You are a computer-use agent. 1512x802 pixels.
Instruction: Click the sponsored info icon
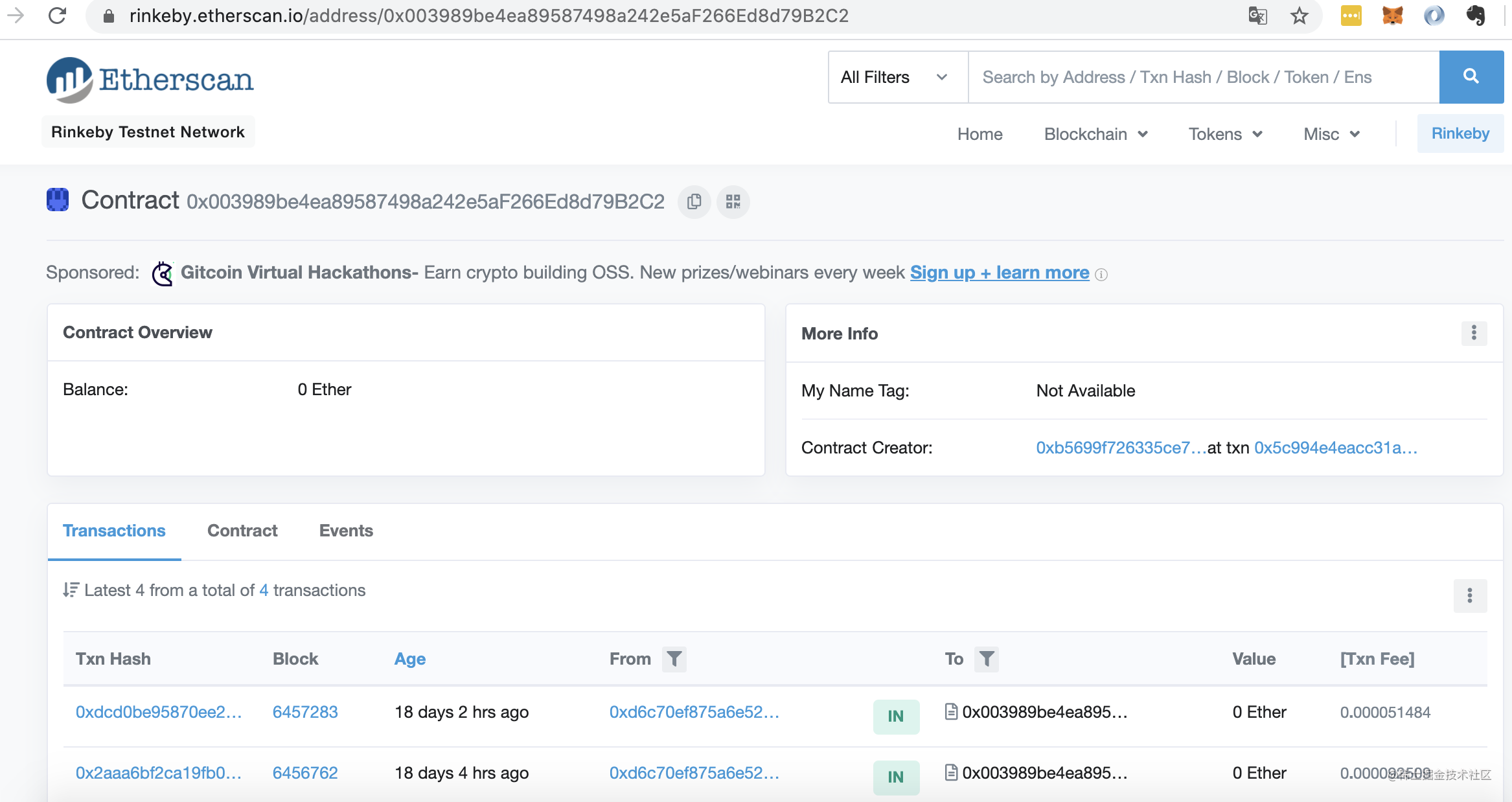(x=1101, y=275)
